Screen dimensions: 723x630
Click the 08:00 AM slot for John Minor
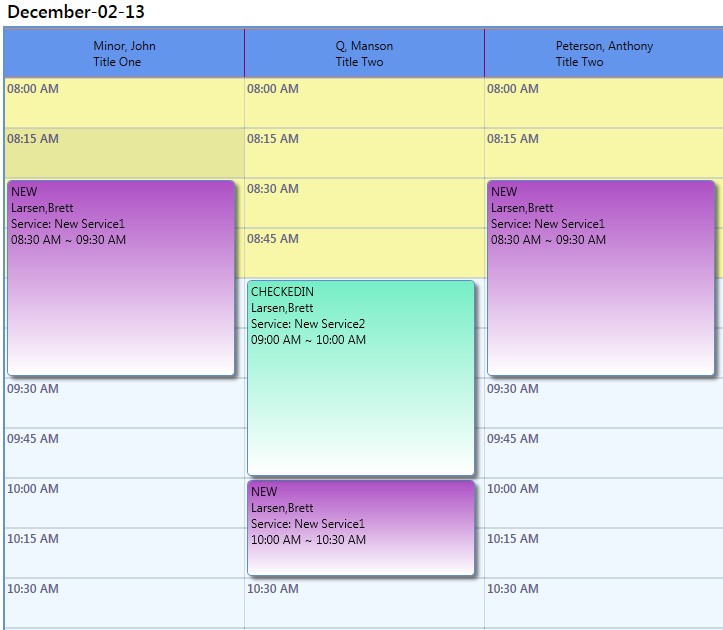coord(124,103)
